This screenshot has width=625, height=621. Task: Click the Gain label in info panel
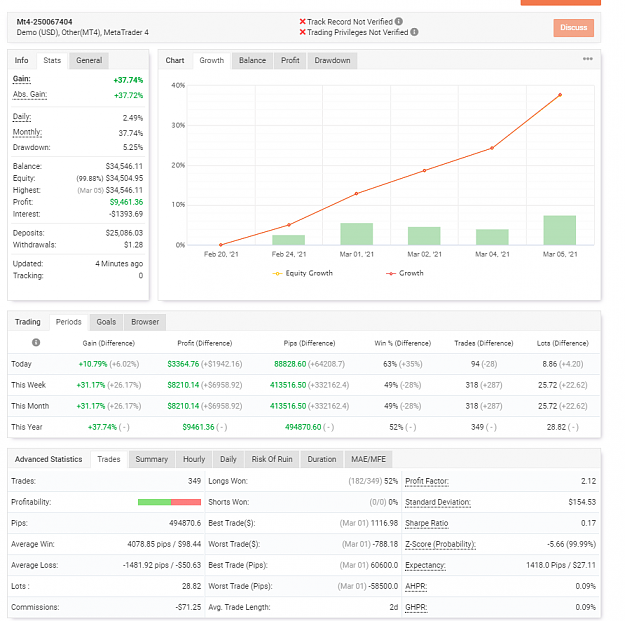22,79
